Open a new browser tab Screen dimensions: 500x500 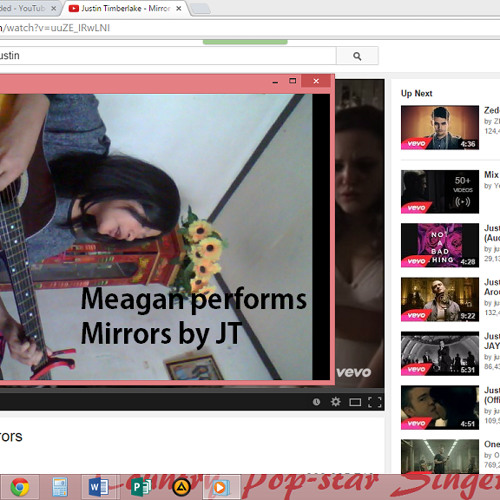[x=200, y=9]
